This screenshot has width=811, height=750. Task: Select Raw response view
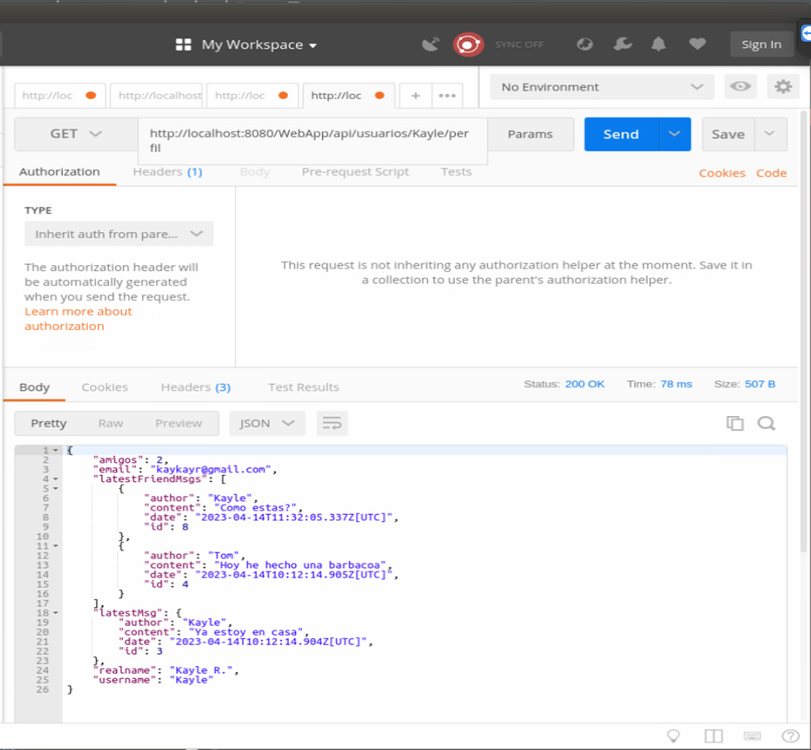[111, 424]
